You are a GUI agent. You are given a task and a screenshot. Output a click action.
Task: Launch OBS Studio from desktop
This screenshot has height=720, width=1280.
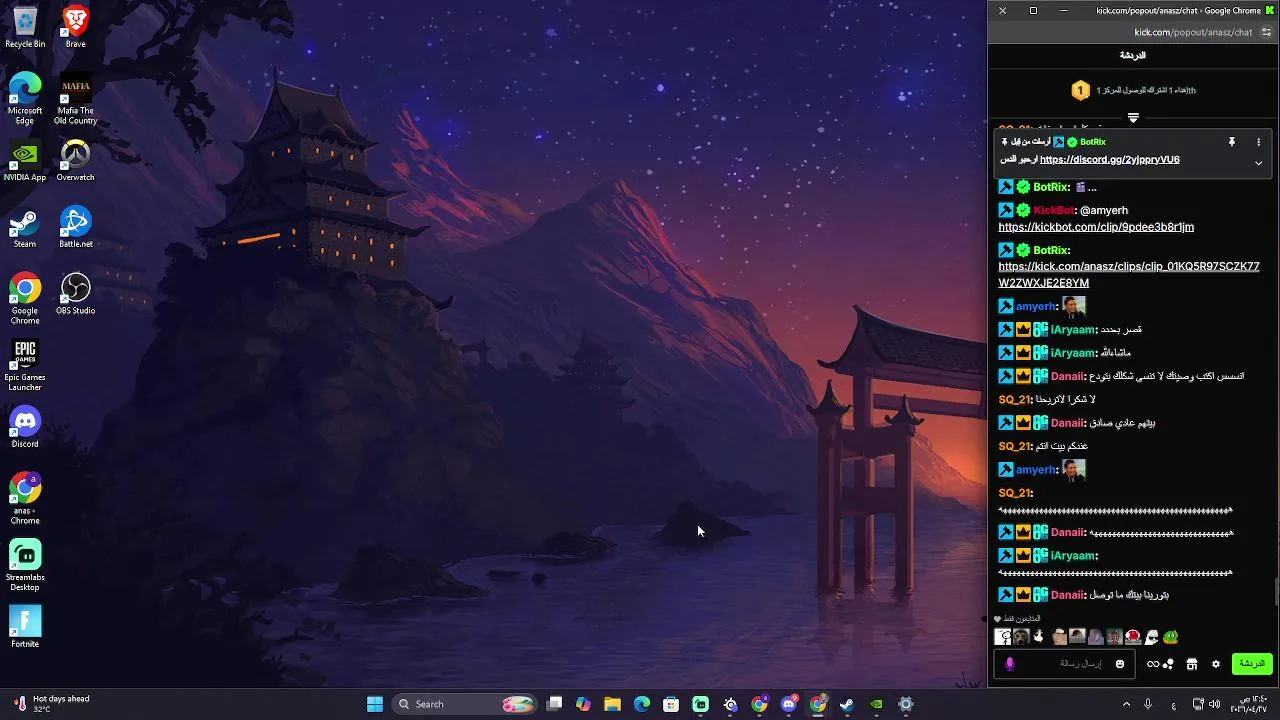point(75,296)
